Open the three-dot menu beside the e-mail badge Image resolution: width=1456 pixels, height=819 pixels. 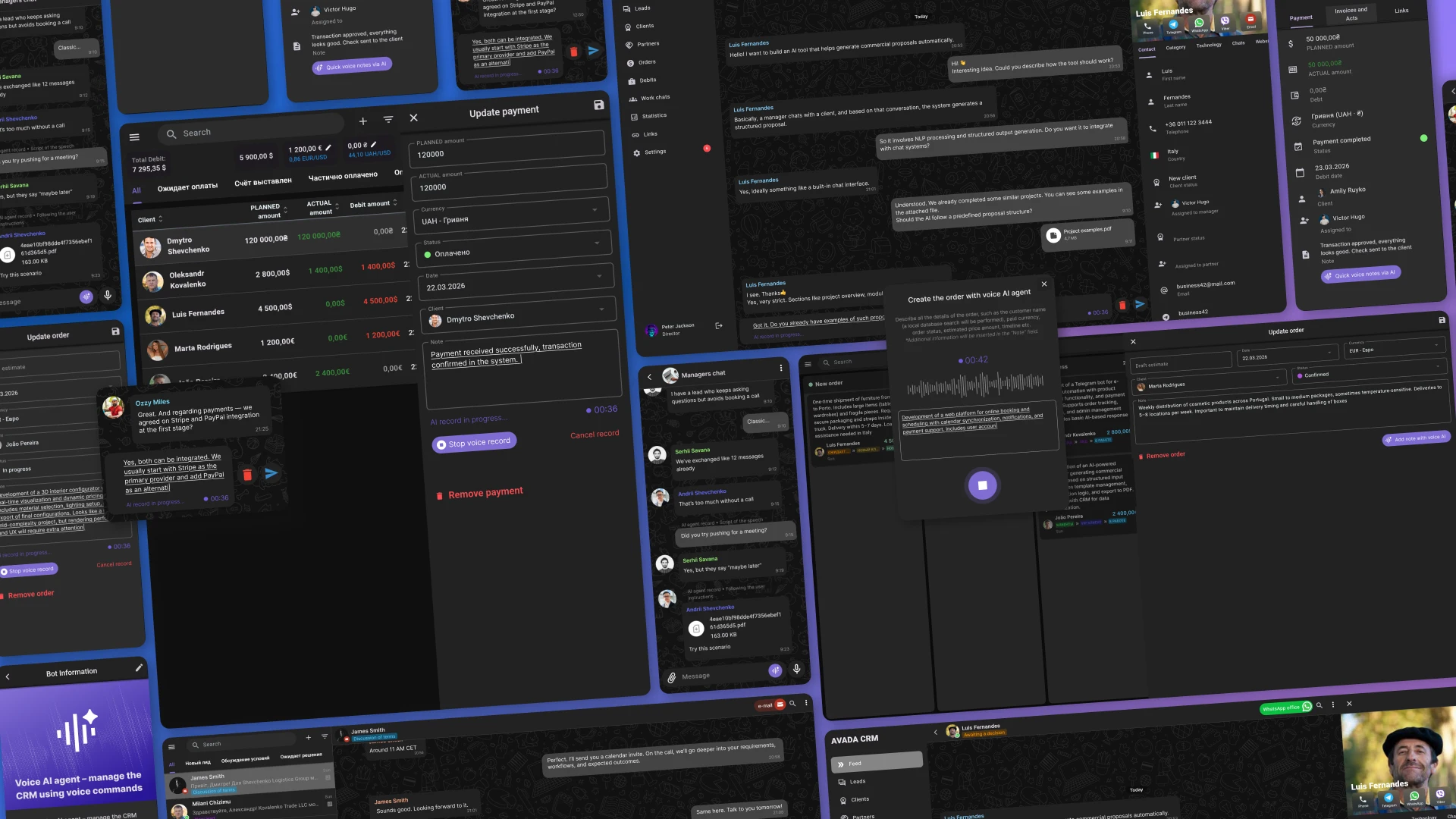pyautogui.click(x=806, y=703)
